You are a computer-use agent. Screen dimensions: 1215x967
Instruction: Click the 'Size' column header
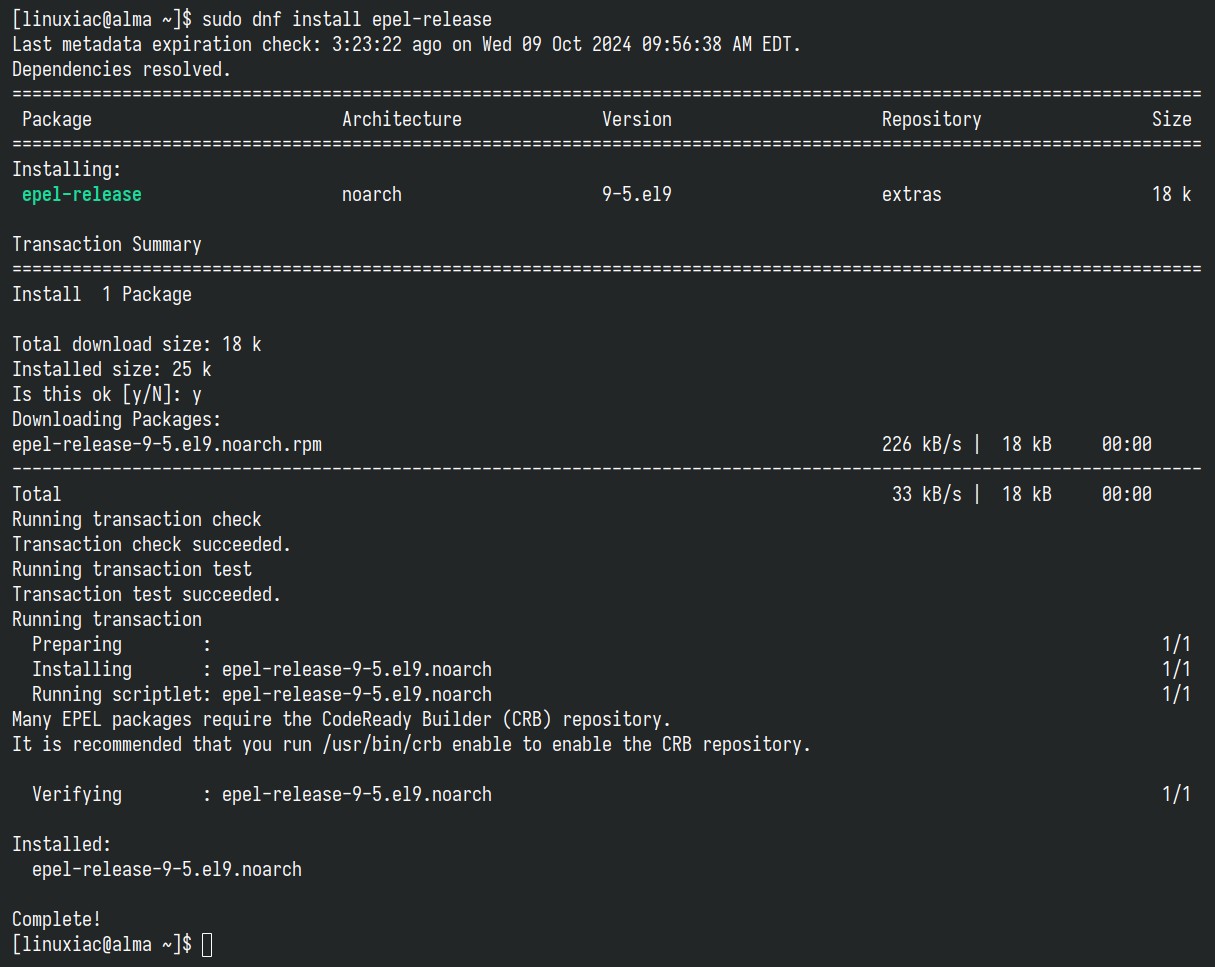pos(1172,119)
